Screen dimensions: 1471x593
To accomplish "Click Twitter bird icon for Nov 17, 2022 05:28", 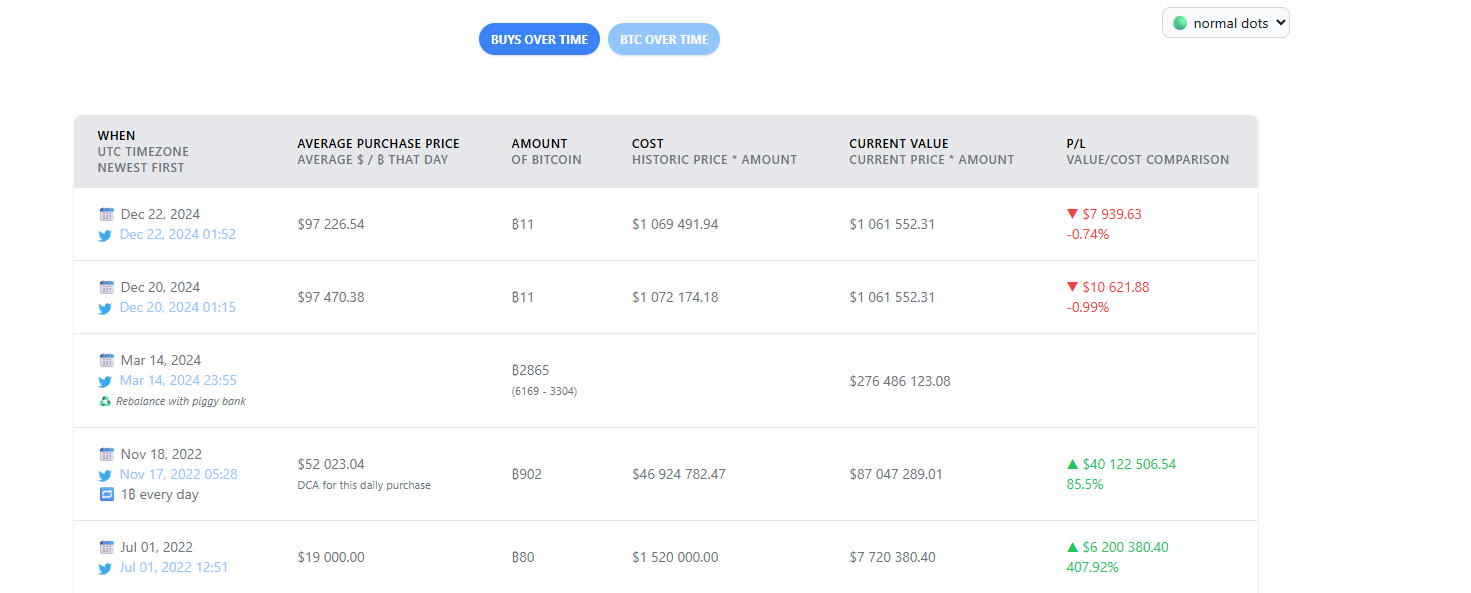I will pyautogui.click(x=105, y=475).
